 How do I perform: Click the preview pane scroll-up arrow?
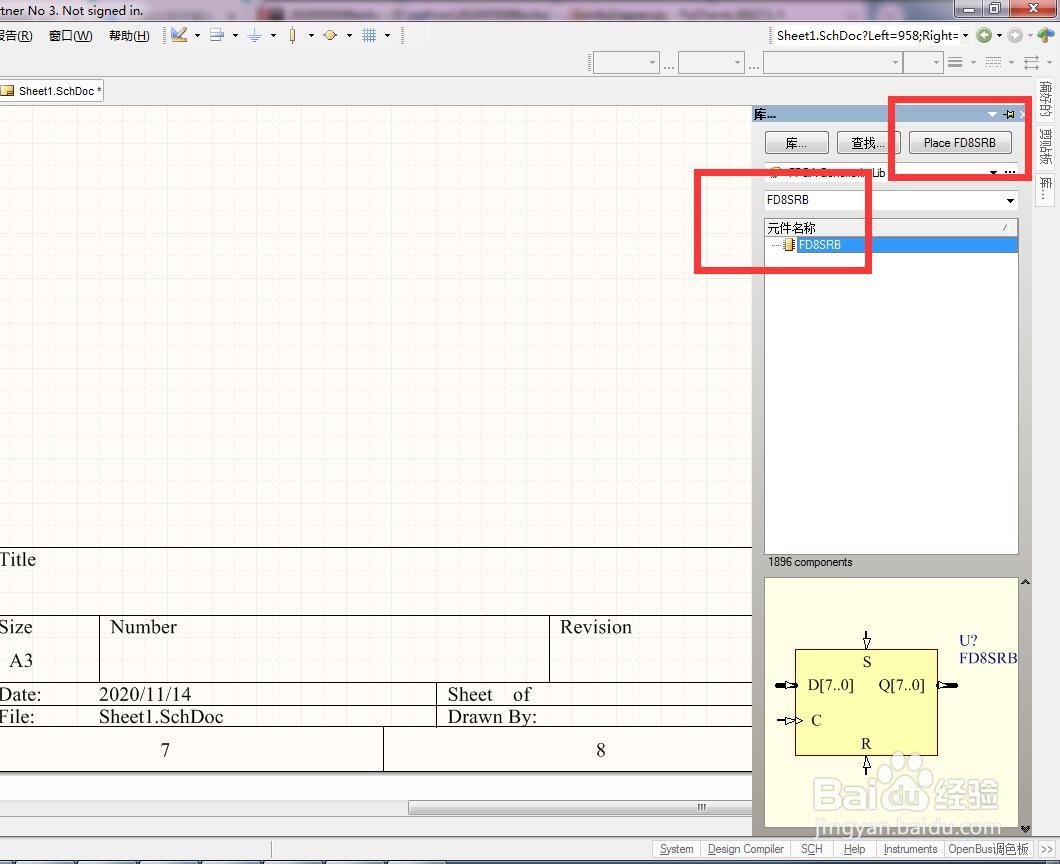(1026, 582)
